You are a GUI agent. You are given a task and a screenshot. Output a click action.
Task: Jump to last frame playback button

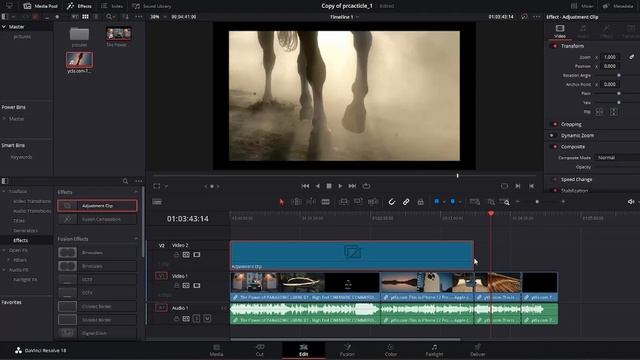click(352, 186)
